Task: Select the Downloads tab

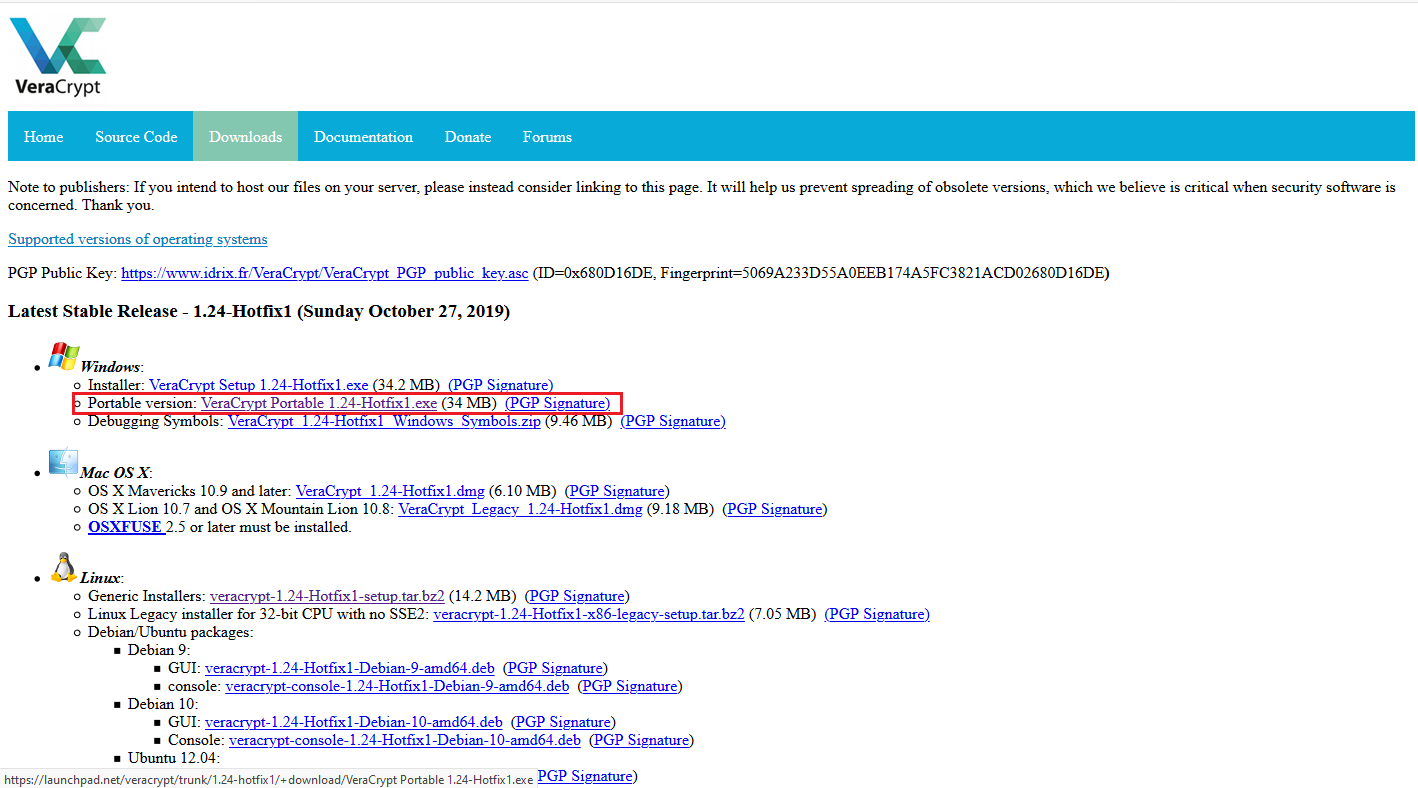Action: pyautogui.click(x=245, y=137)
